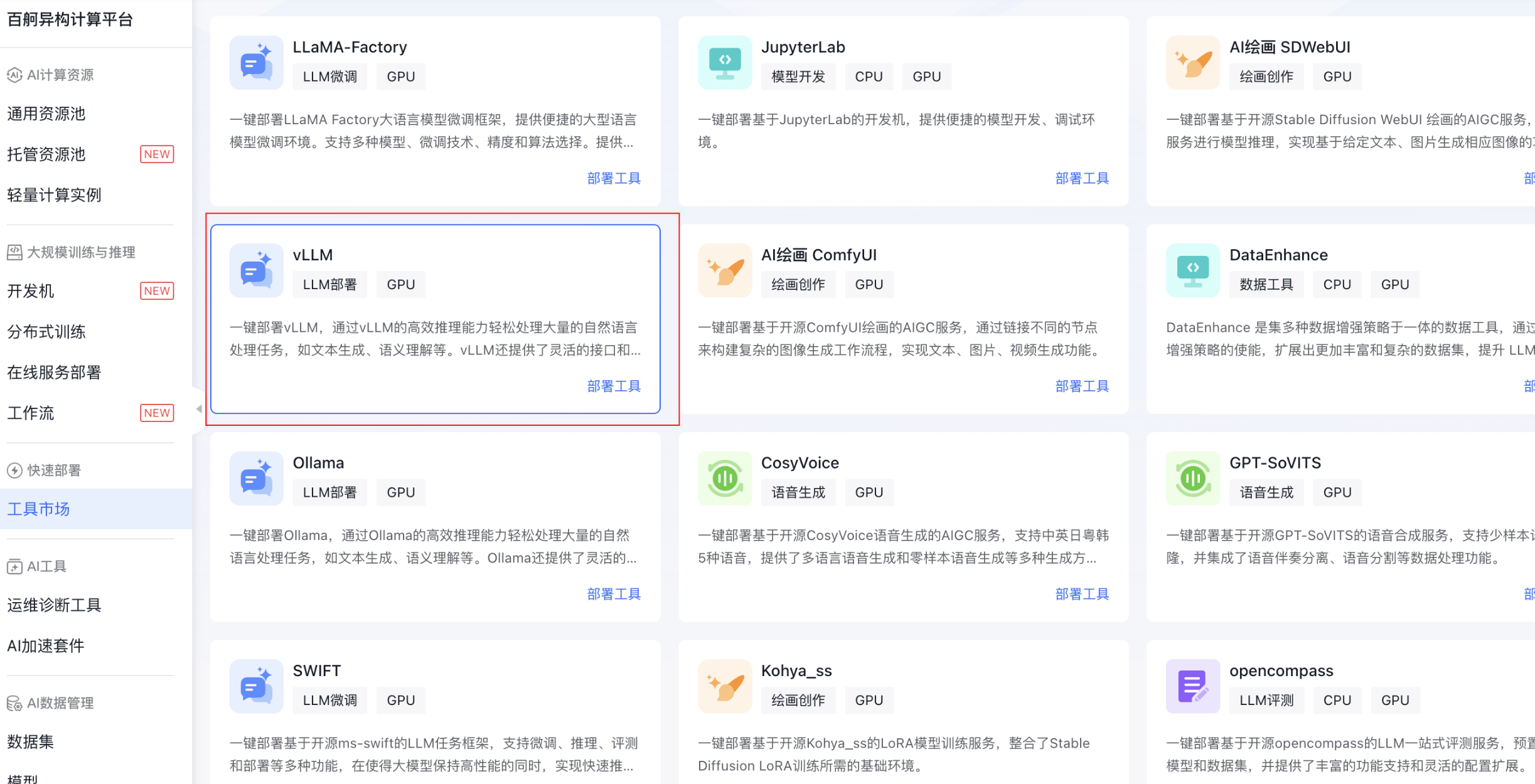This screenshot has height=784, width=1535.
Task: Click the vLLM chat icon
Action: pyautogui.click(x=256, y=270)
